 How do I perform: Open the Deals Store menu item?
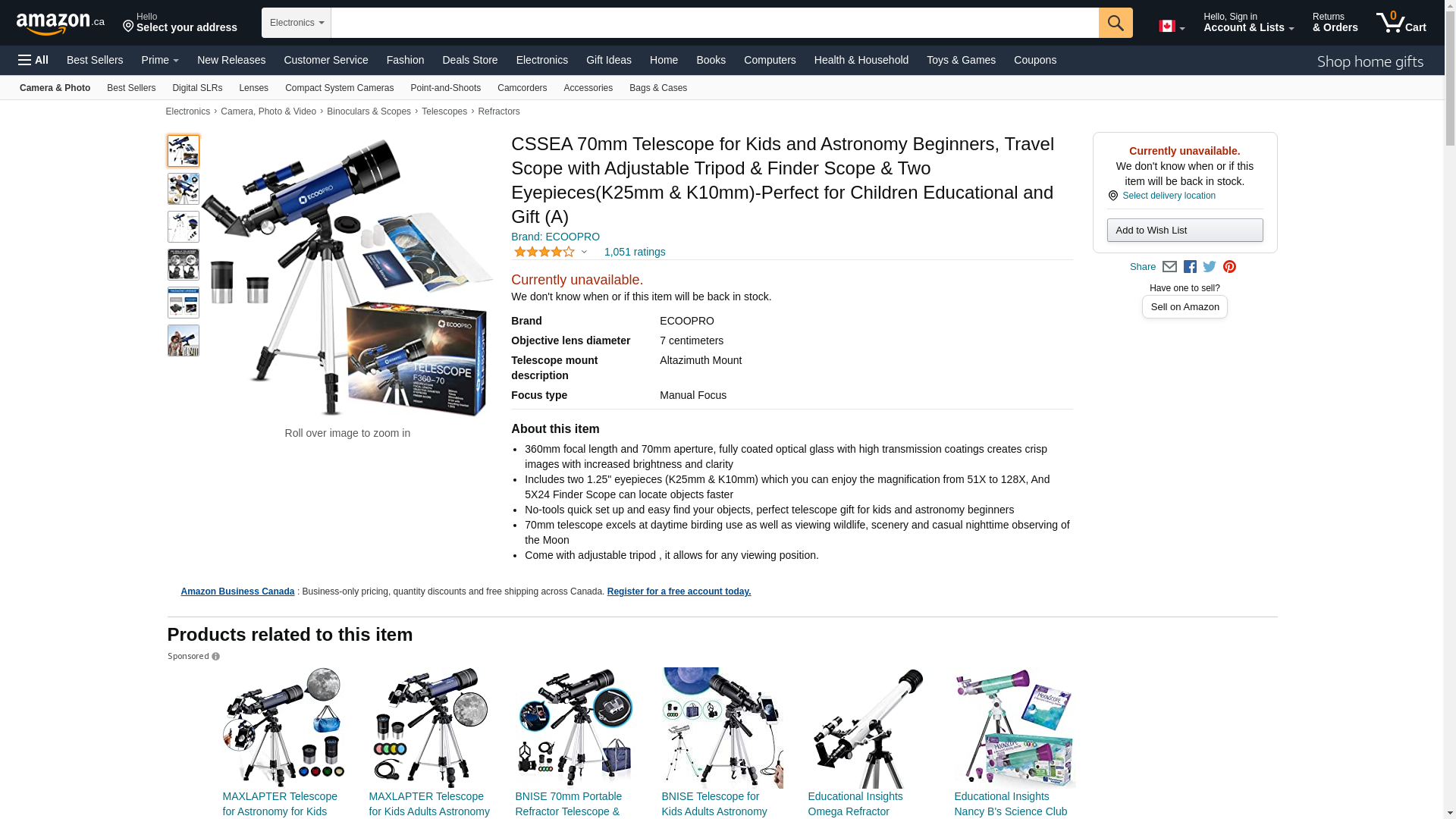tap(469, 60)
